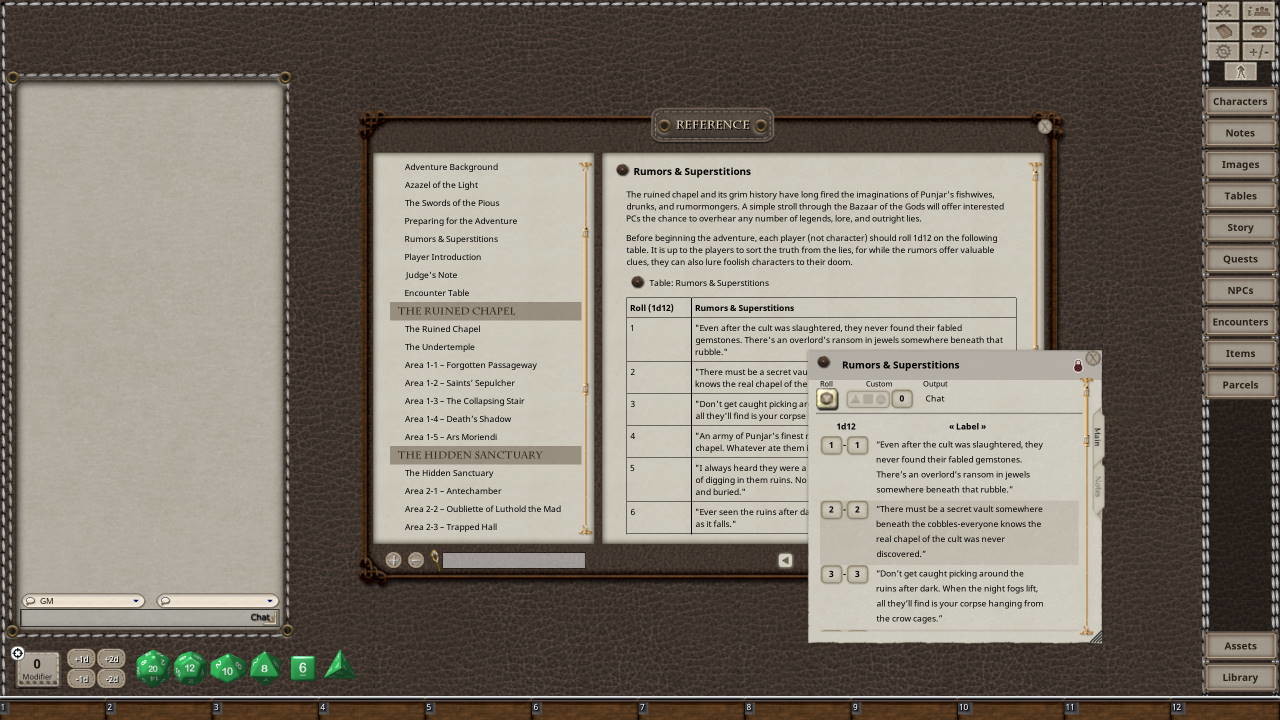Screen dimensions: 1280x720
Task: Click the Chat button below the message box
Action: click(x=260, y=617)
